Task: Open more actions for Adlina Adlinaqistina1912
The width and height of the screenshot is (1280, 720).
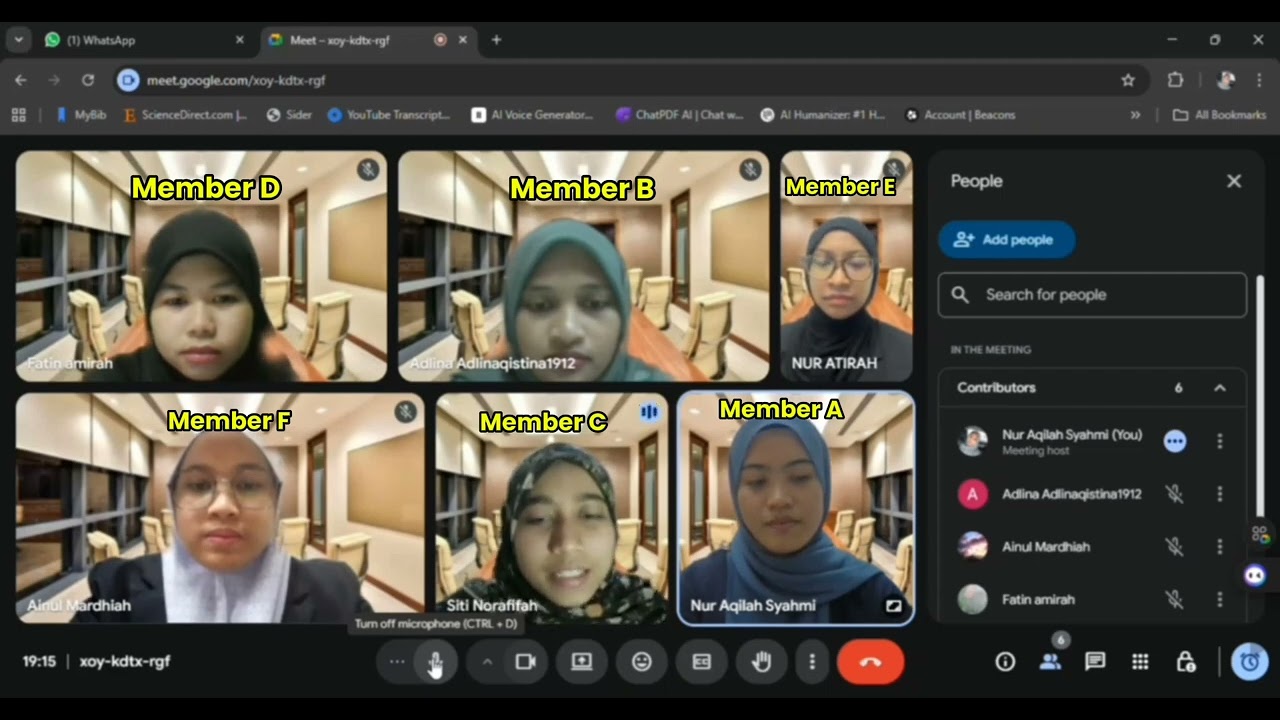Action: (x=1220, y=494)
